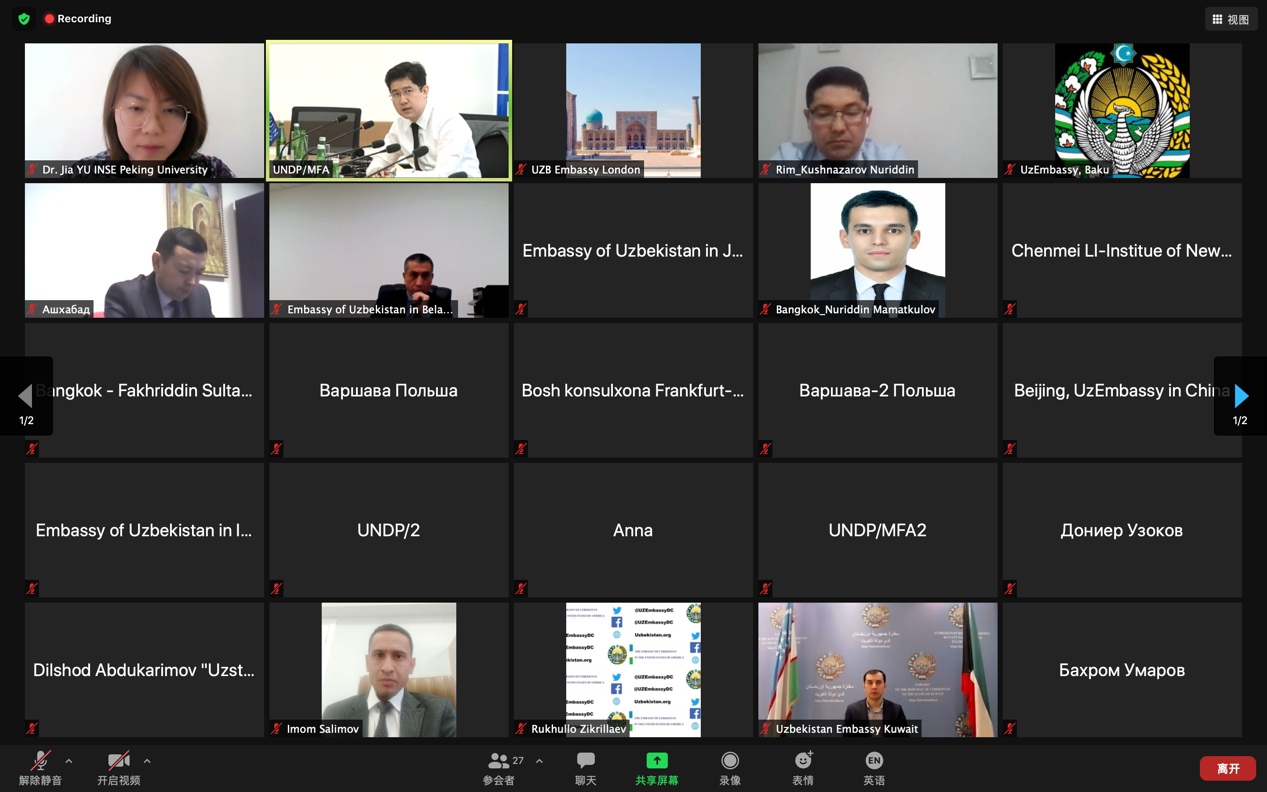Screen dimensions: 1267x792
Task: Click the UNDP/2 participant name
Action: (x=389, y=531)
